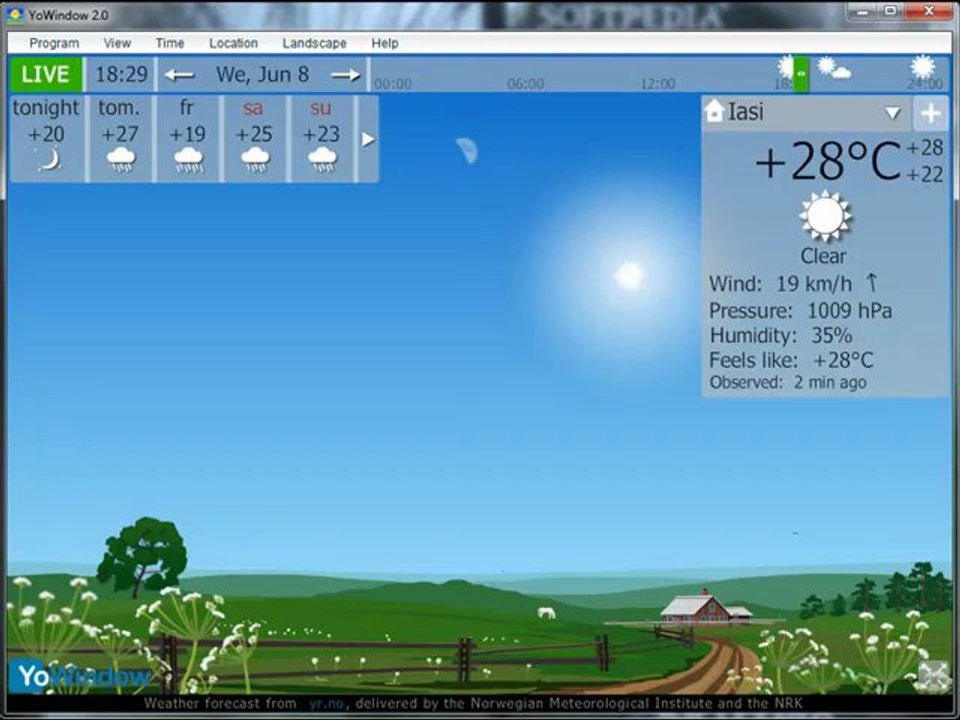Click rain cloud icon under sa
The width and height of the screenshot is (960, 720).
click(x=255, y=160)
